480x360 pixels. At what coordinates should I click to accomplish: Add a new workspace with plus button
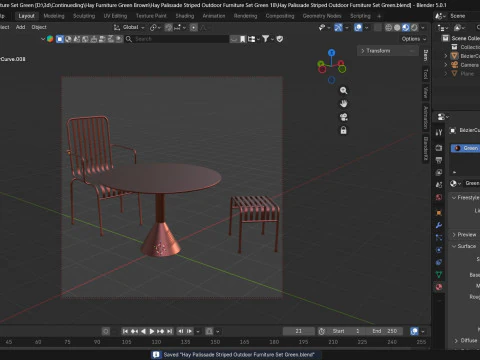click(x=379, y=16)
